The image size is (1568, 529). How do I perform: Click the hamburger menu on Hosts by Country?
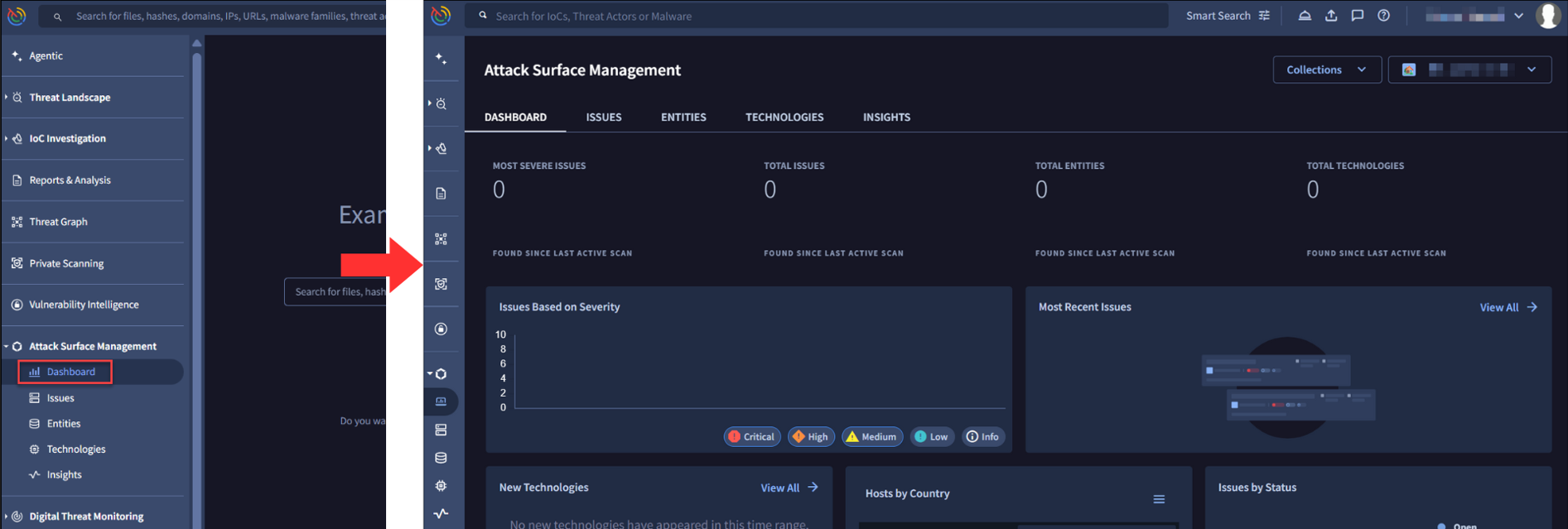[1159, 499]
